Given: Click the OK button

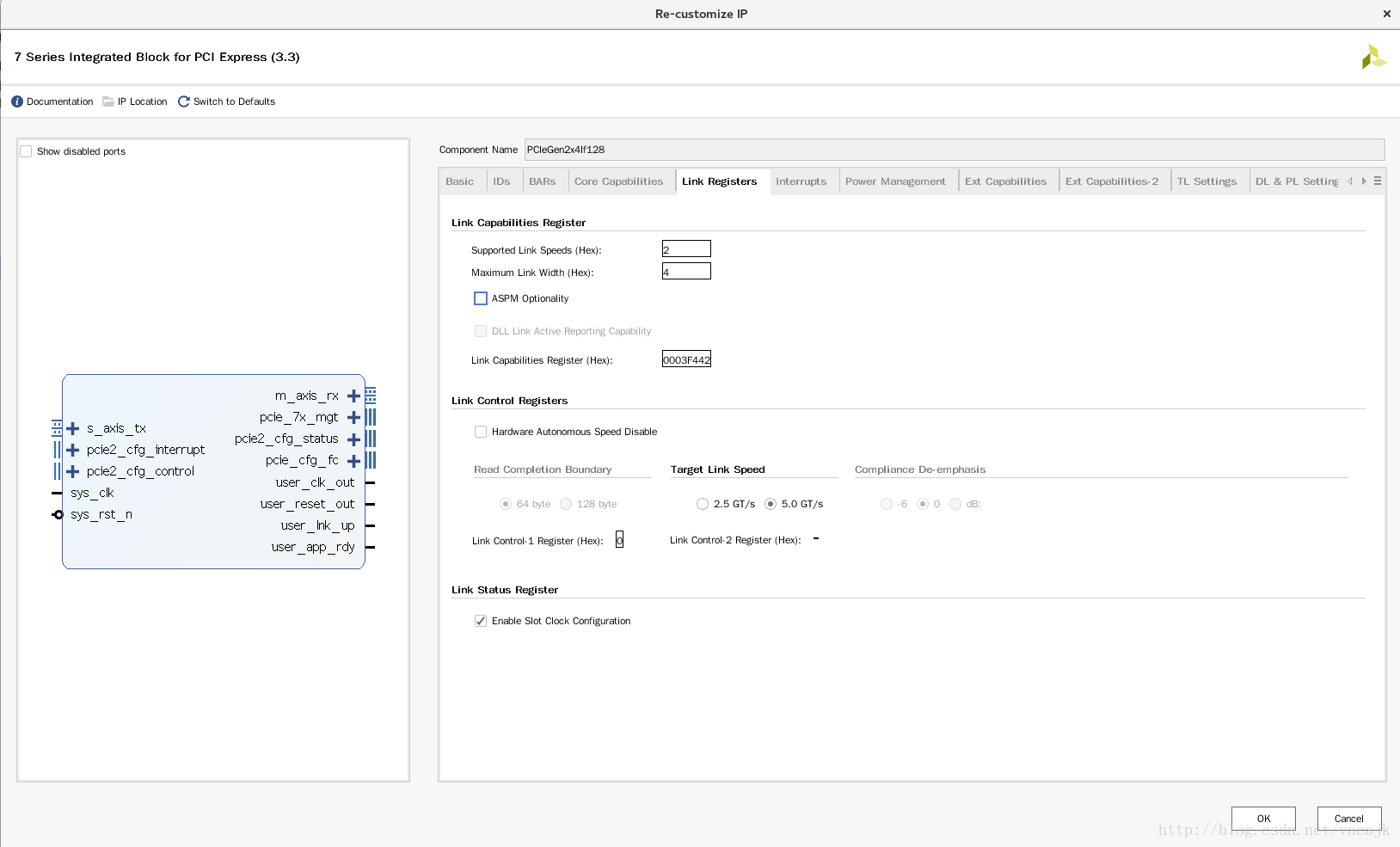Looking at the screenshot, I should point(1263,819).
